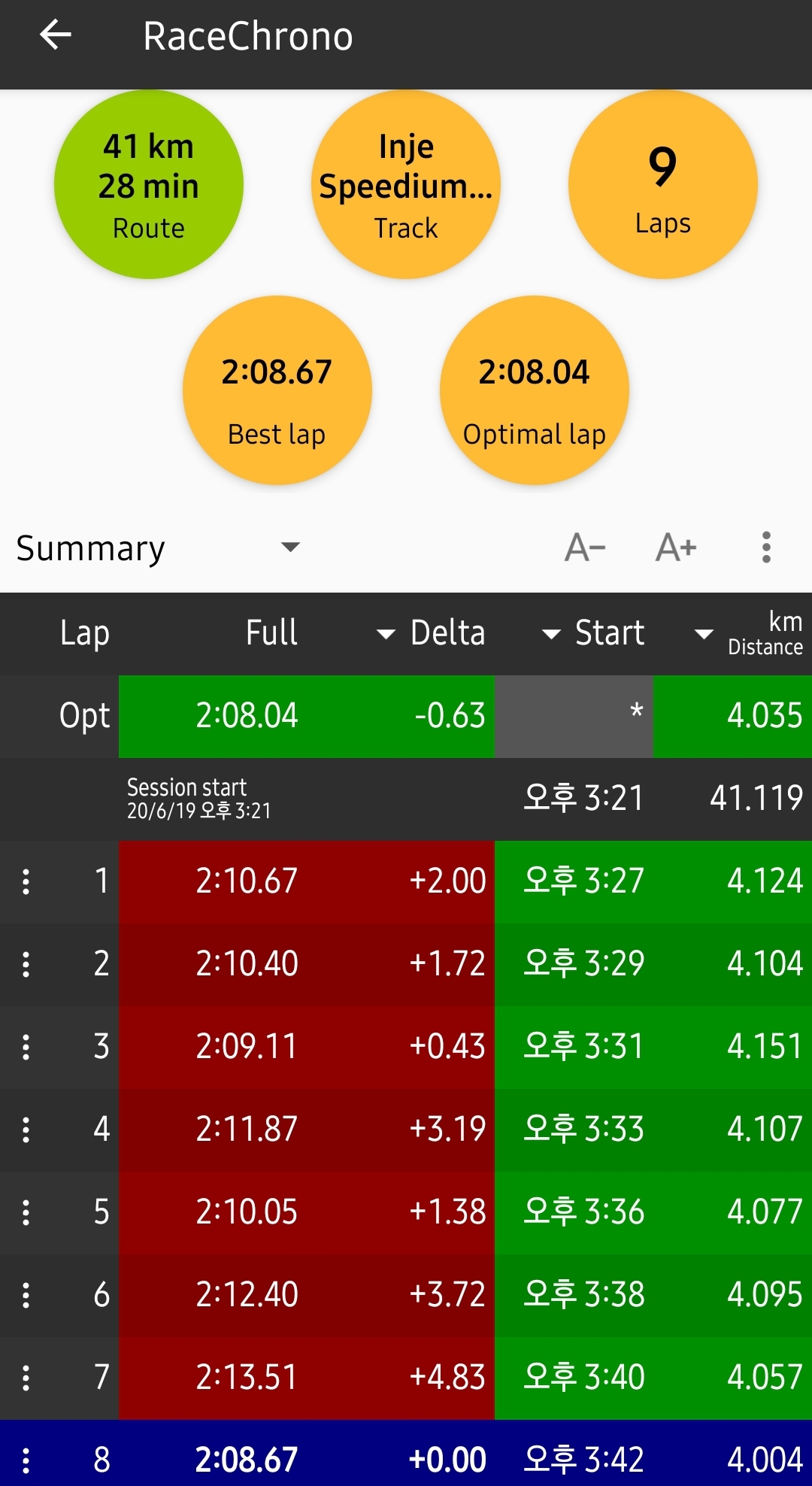Select delta +2.00 for lap 1

click(x=447, y=881)
